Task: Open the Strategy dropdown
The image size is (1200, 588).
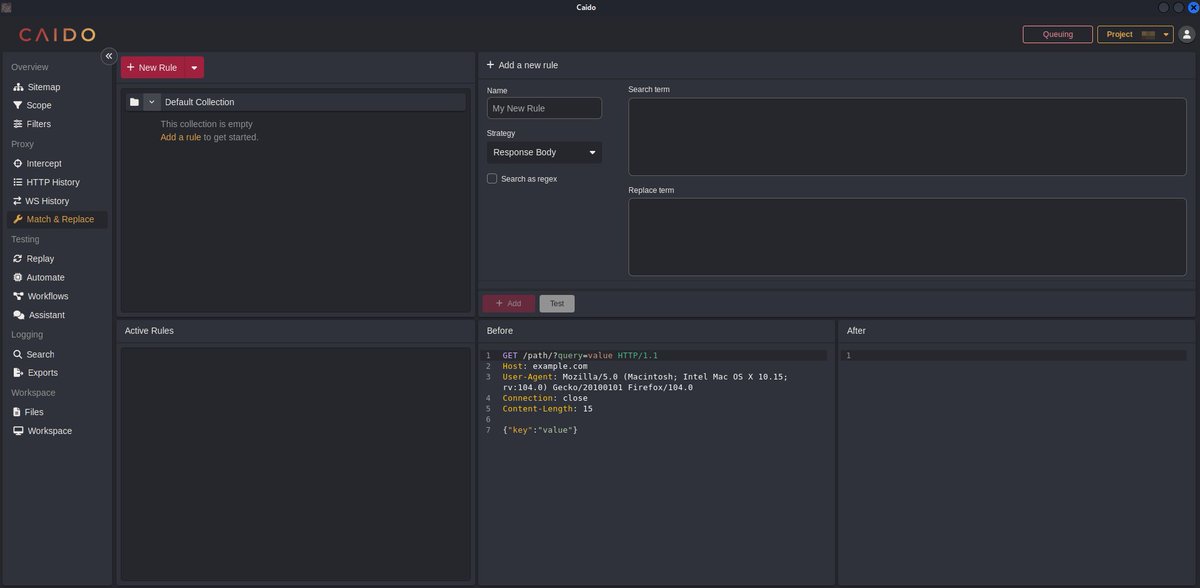Action: tap(544, 152)
